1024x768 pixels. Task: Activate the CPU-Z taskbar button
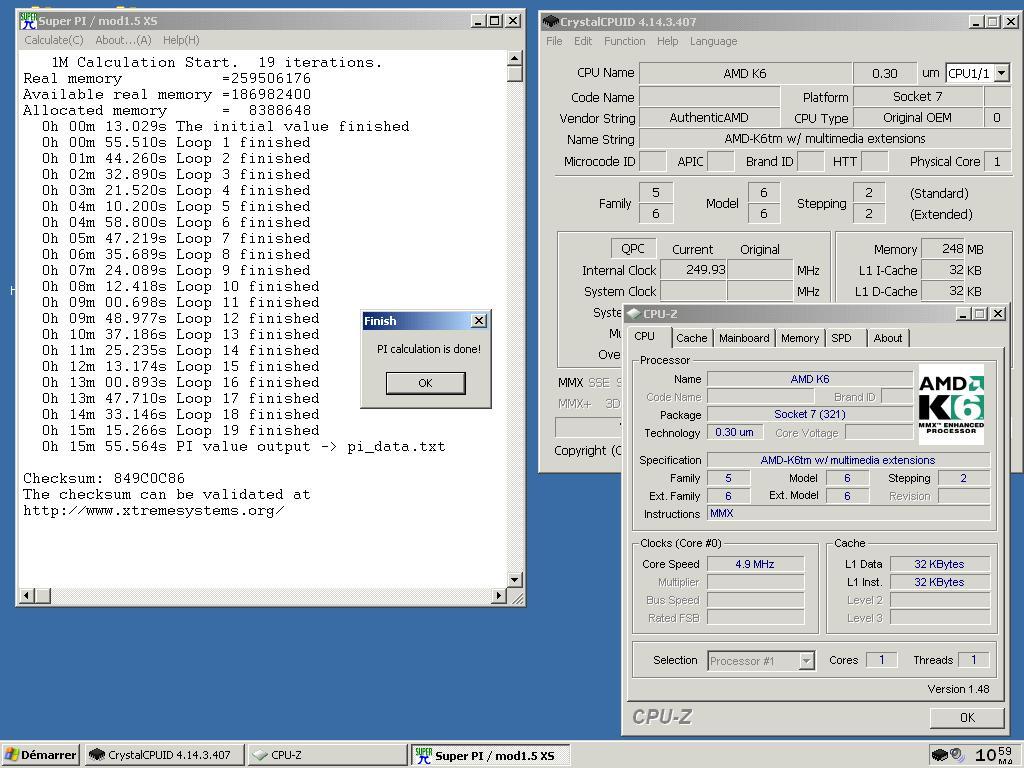click(x=327, y=755)
